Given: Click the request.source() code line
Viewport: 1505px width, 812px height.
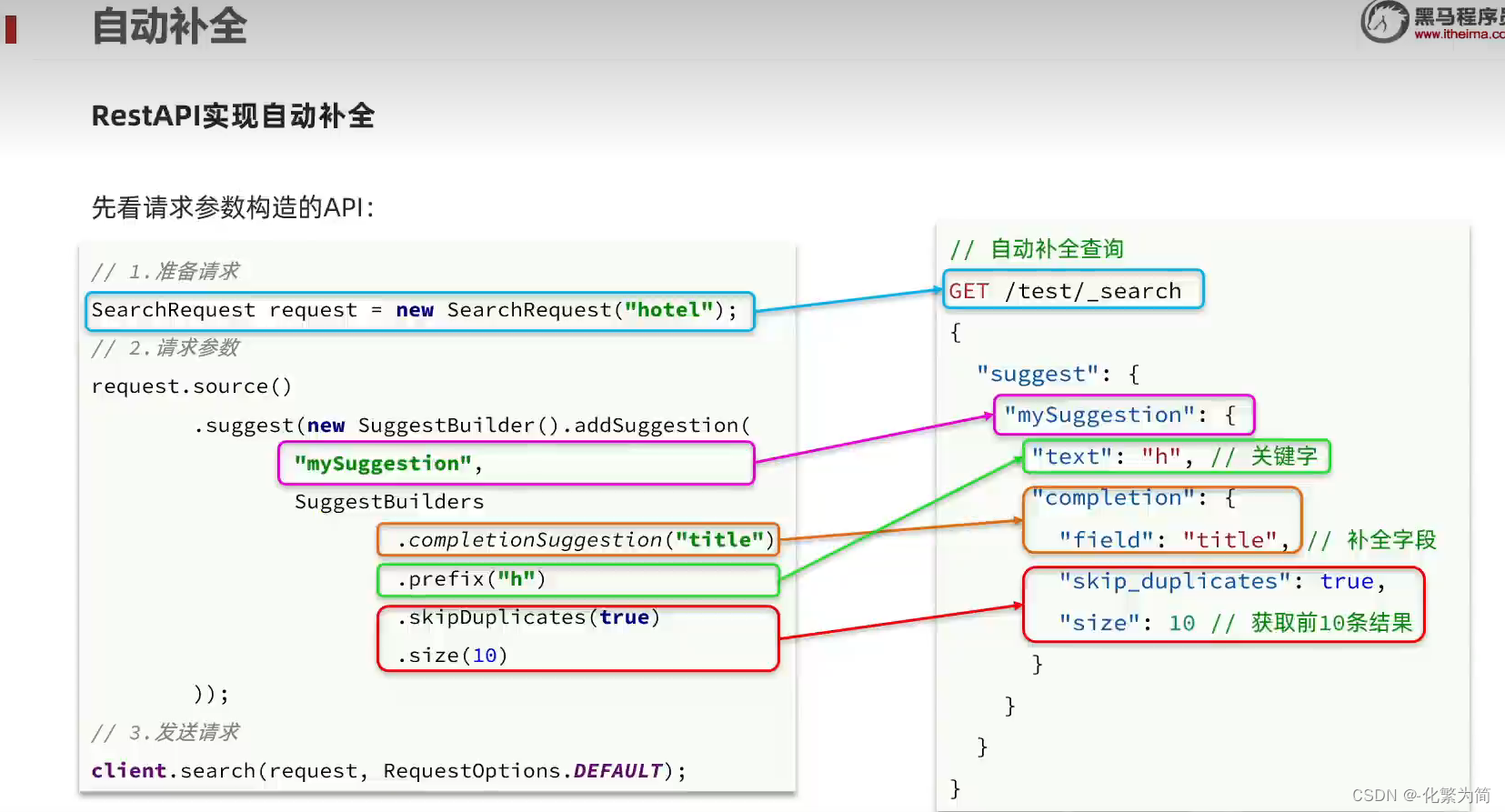Looking at the screenshot, I should coord(191,386).
